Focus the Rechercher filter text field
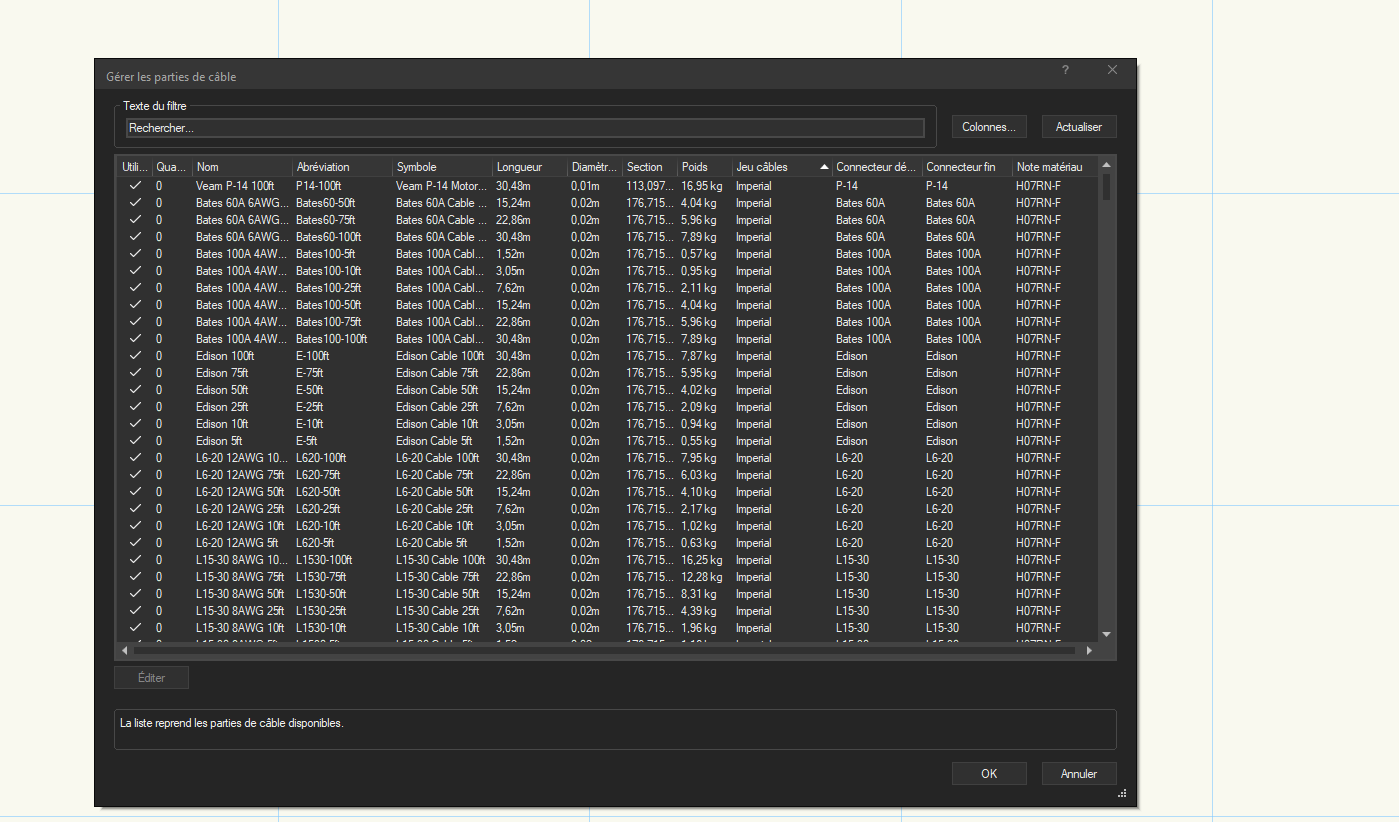This screenshot has height=822, width=1399. pos(524,128)
